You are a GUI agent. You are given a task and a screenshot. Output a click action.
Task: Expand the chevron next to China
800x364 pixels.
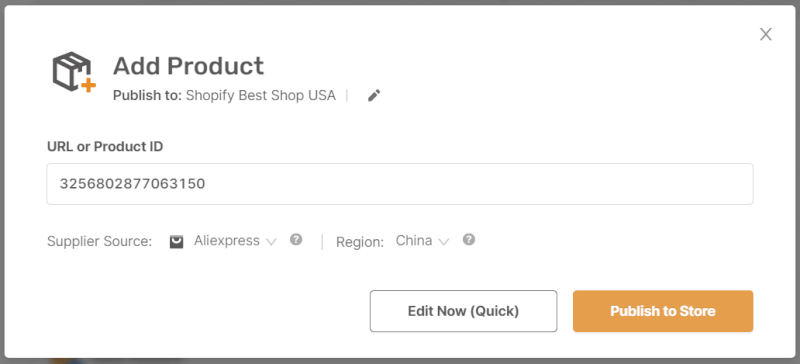tap(444, 242)
